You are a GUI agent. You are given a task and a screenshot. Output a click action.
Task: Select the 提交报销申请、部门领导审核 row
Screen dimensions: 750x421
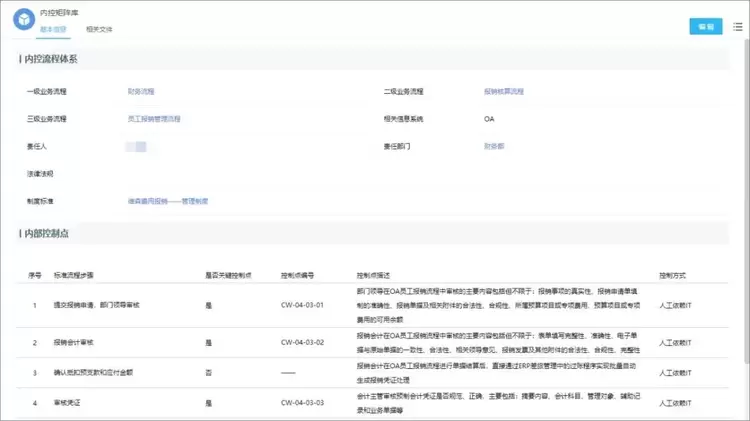94,305
